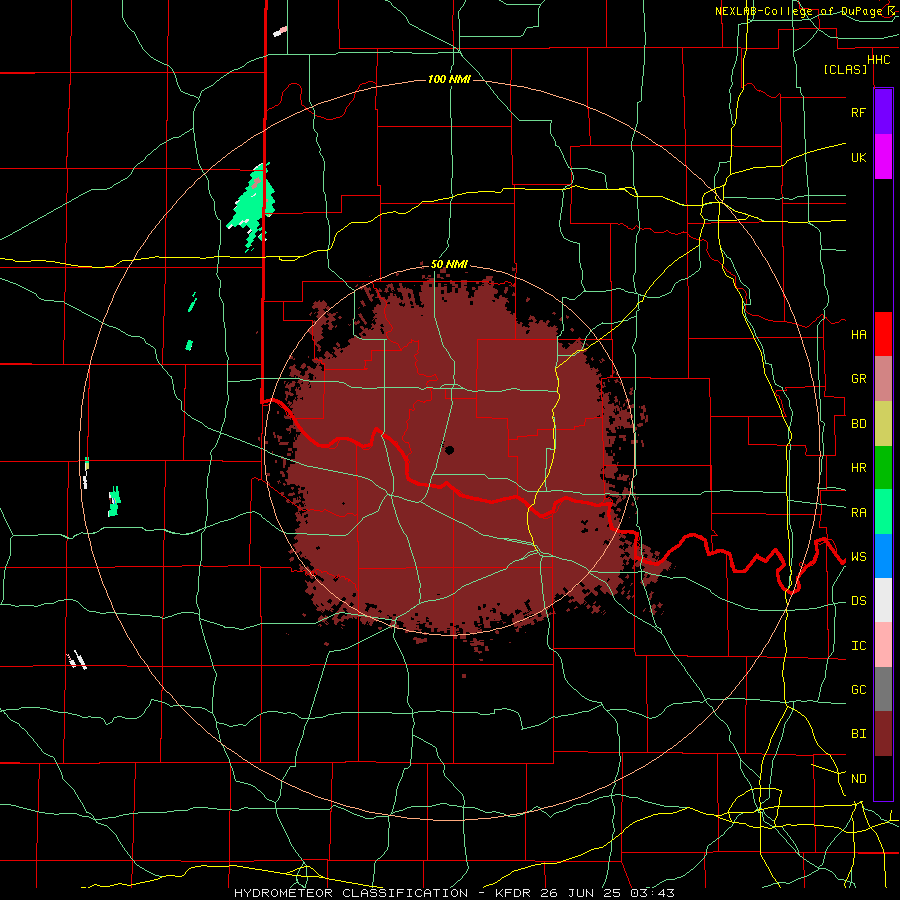900x900 pixels.
Task: Click the DS white legend swatch
Action: tap(883, 600)
